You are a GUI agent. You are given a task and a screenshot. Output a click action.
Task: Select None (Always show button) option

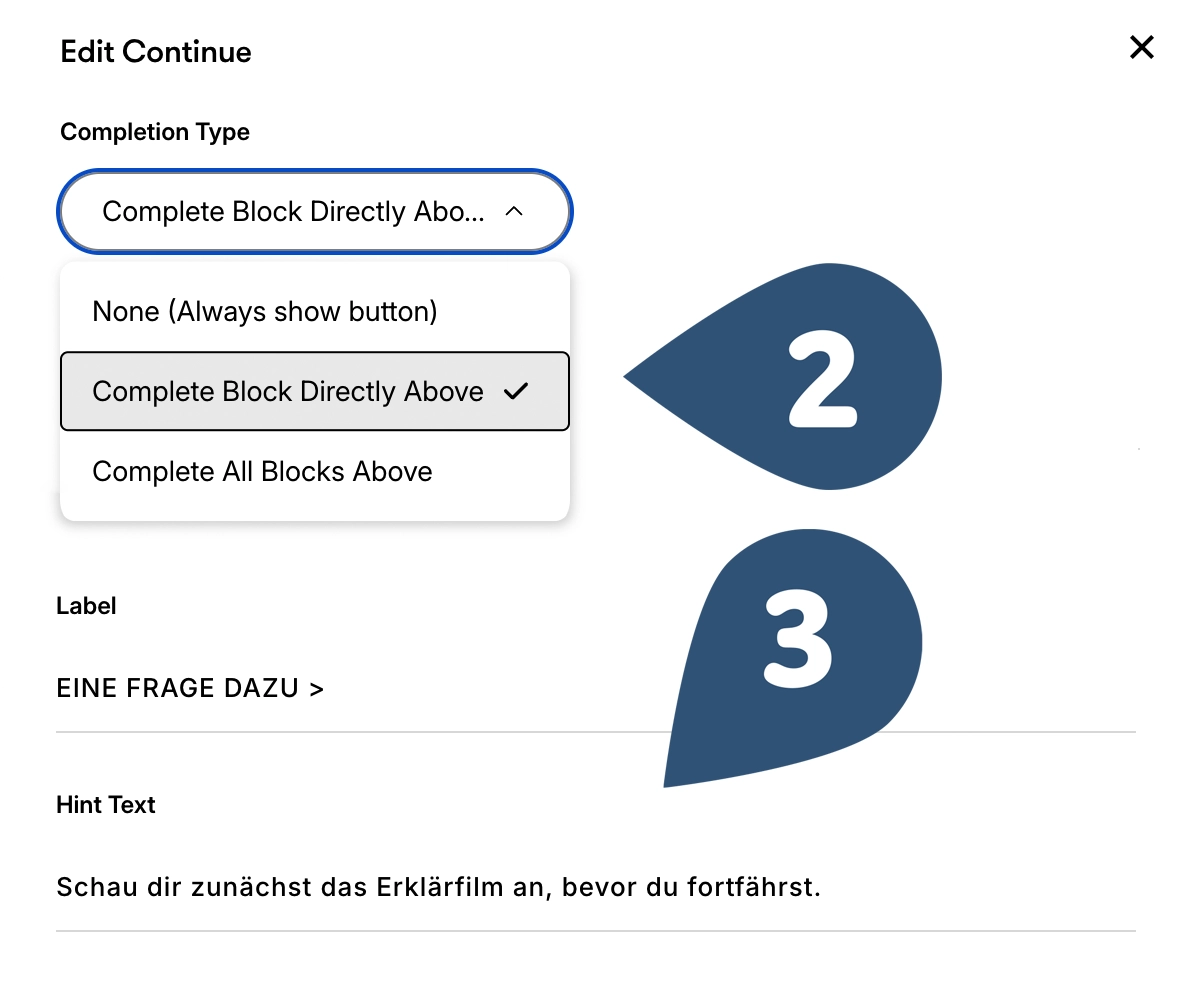pos(265,312)
